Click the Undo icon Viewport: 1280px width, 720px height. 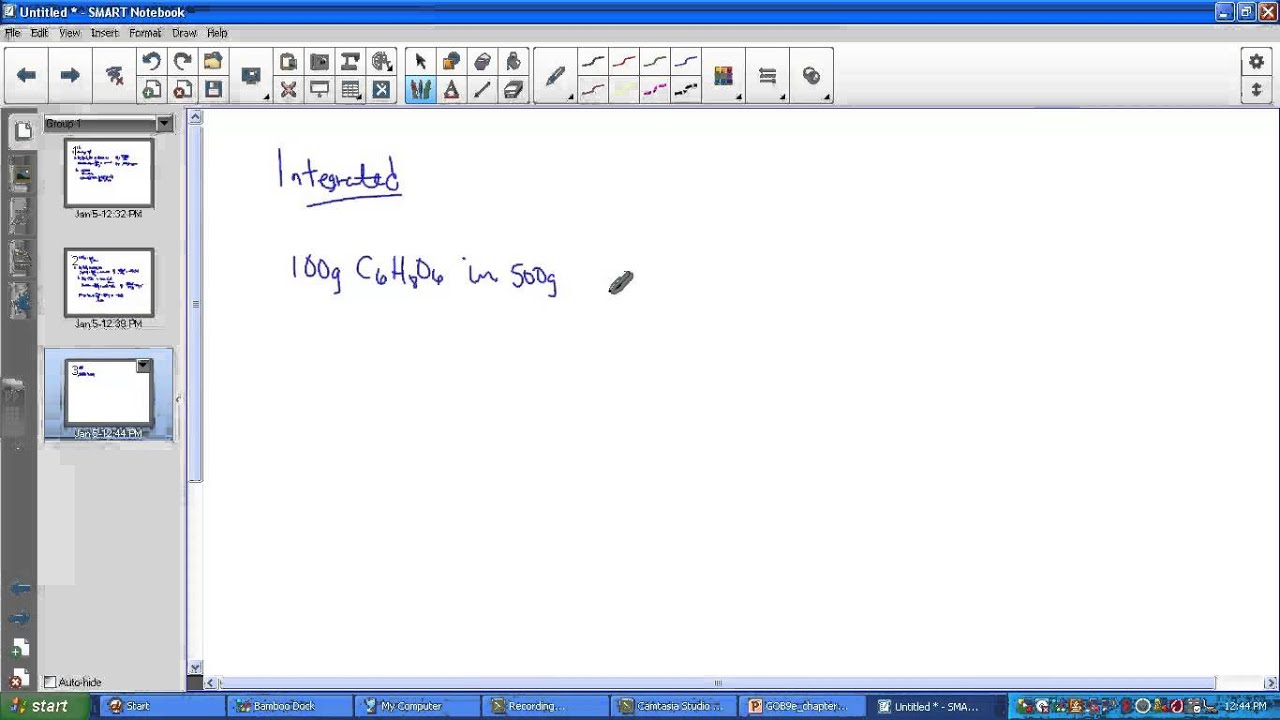tap(151, 62)
